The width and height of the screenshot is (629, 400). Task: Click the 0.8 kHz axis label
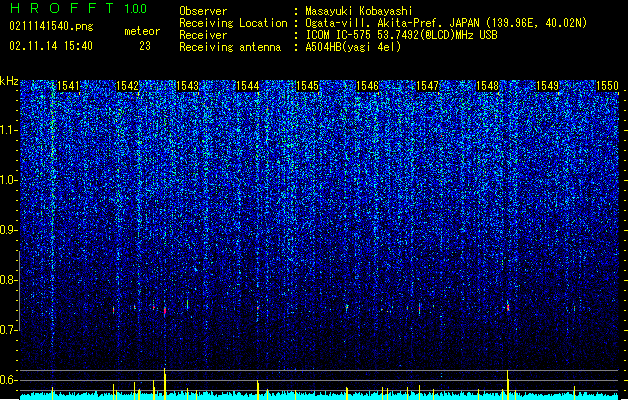8,280
